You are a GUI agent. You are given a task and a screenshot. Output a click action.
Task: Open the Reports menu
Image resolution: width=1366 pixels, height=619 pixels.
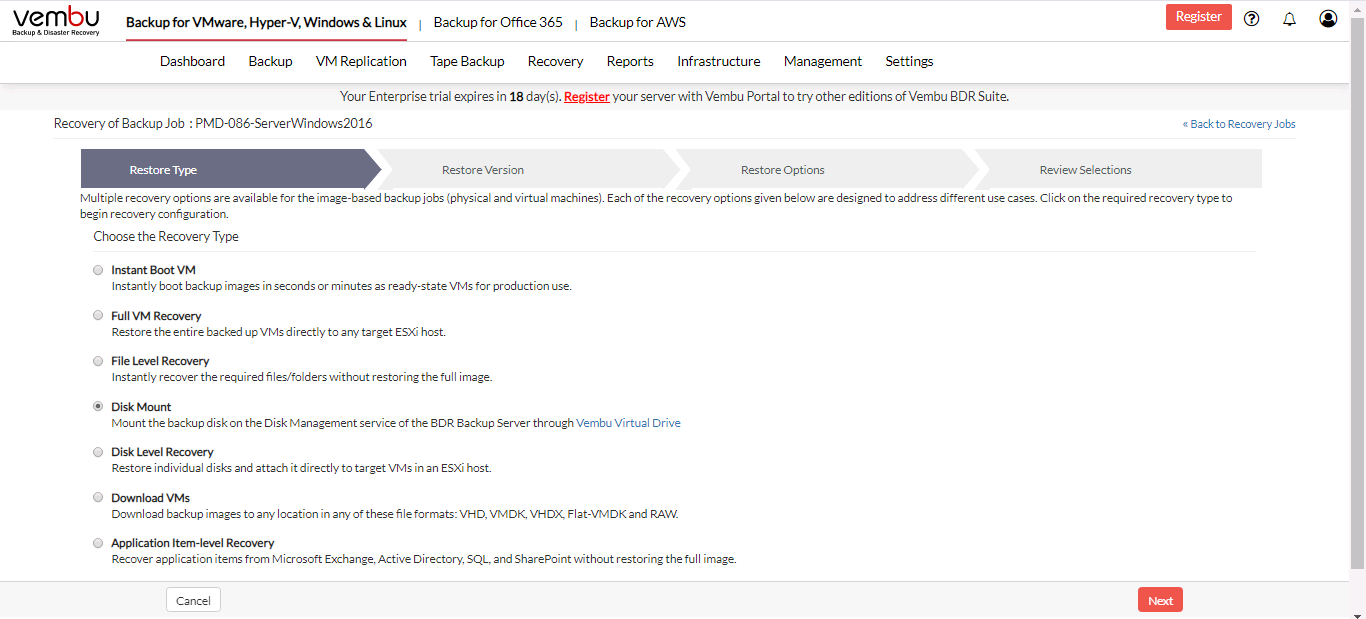click(x=630, y=61)
